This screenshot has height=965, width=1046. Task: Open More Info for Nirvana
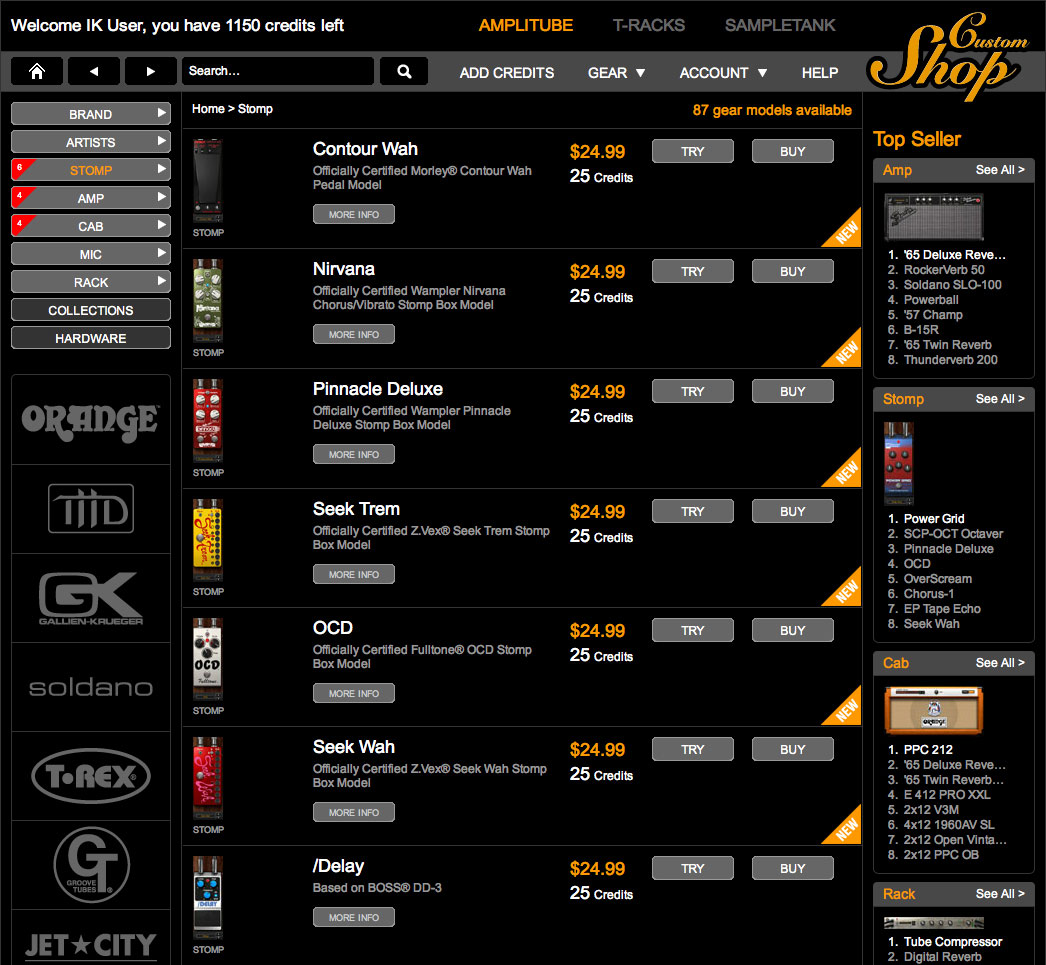354,334
